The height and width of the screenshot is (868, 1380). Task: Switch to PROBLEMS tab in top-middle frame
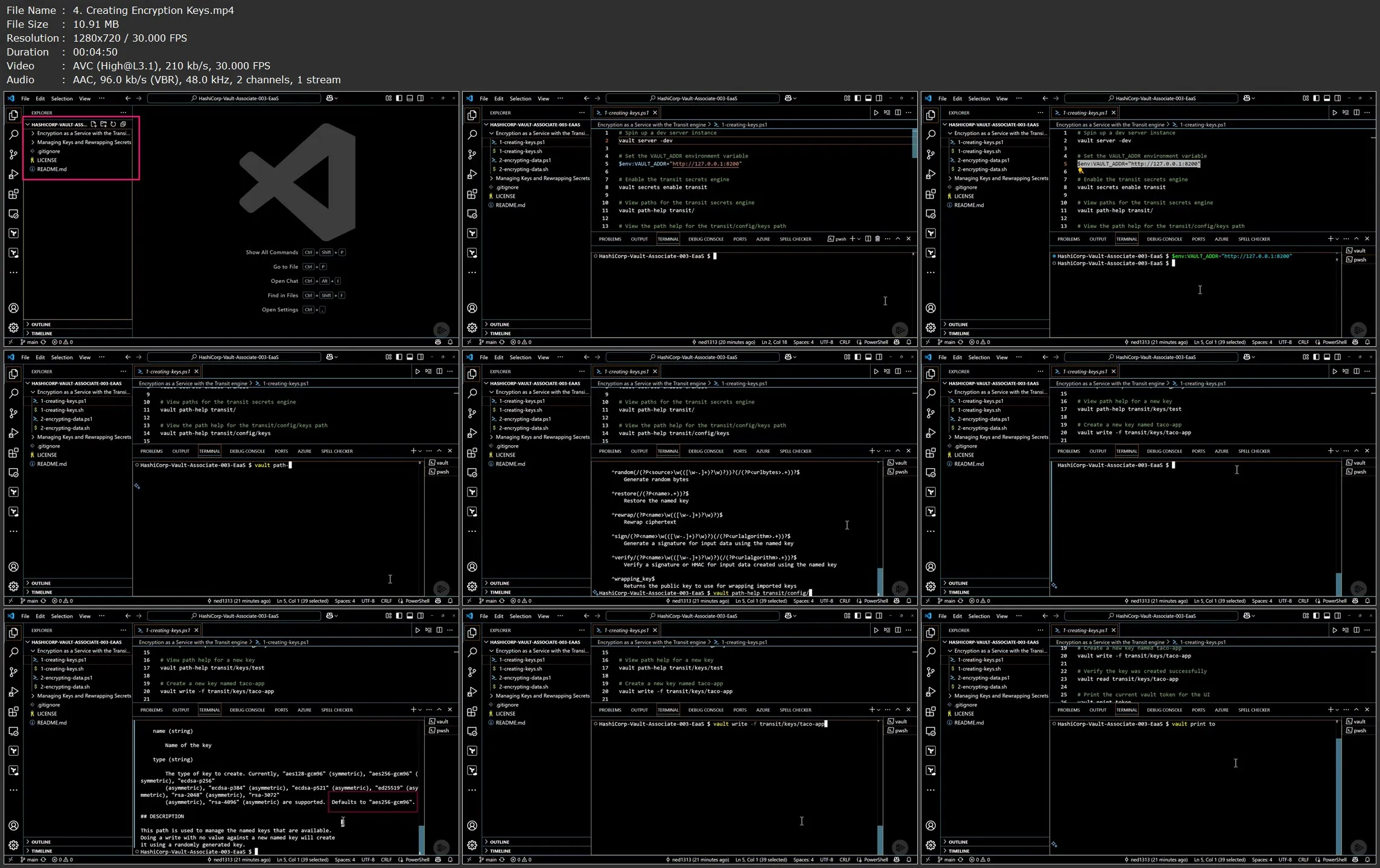pos(610,239)
